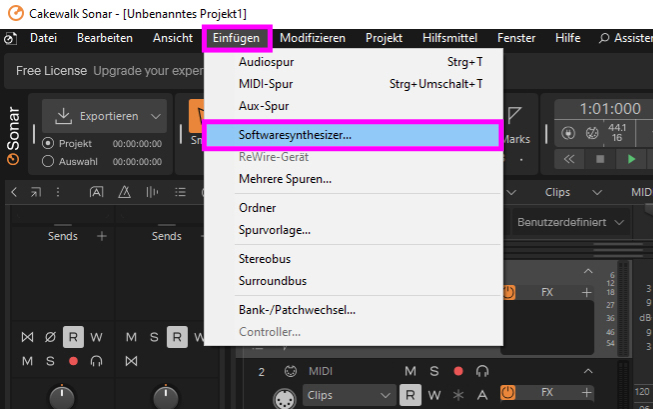
Task: Click the list icon in console toolbar
Action: click(x=180, y=192)
